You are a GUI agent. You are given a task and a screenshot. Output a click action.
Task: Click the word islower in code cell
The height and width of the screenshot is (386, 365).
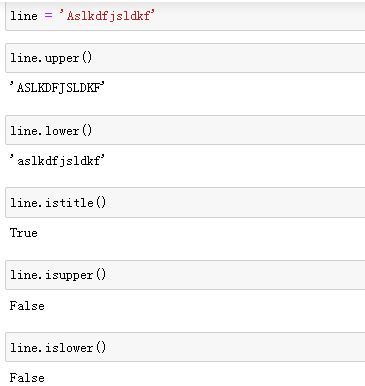(x=69, y=348)
